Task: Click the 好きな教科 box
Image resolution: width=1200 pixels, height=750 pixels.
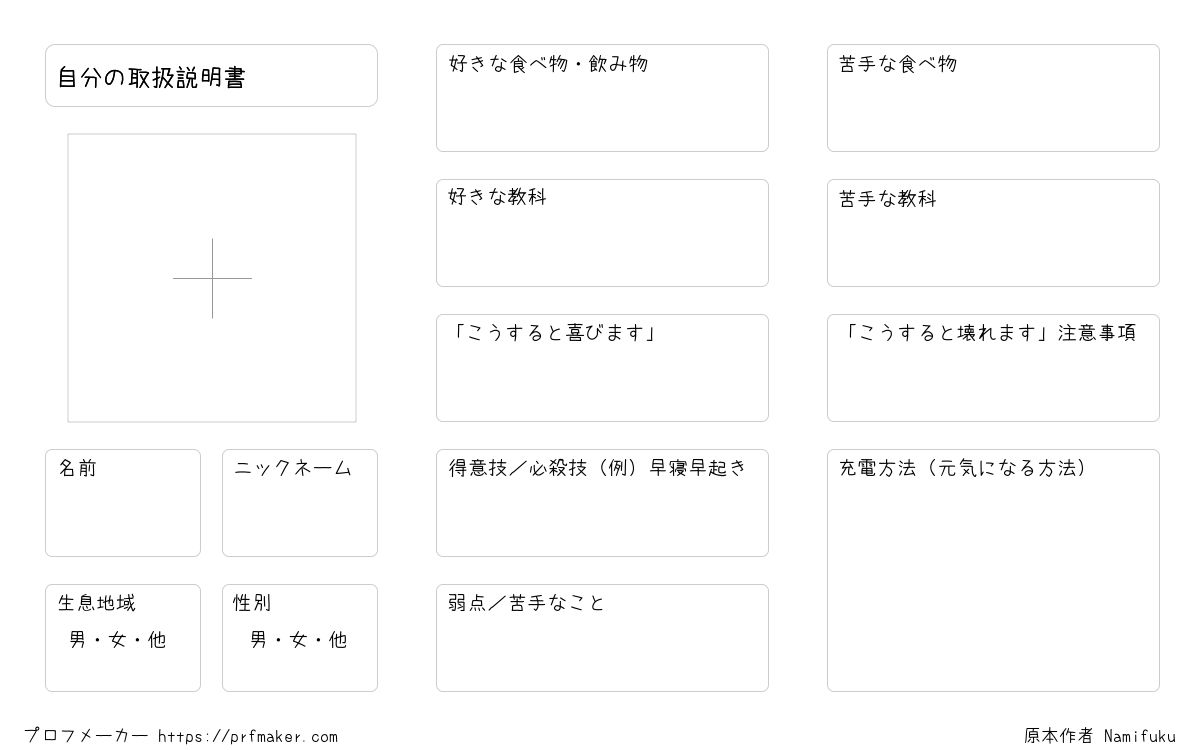Action: click(602, 233)
